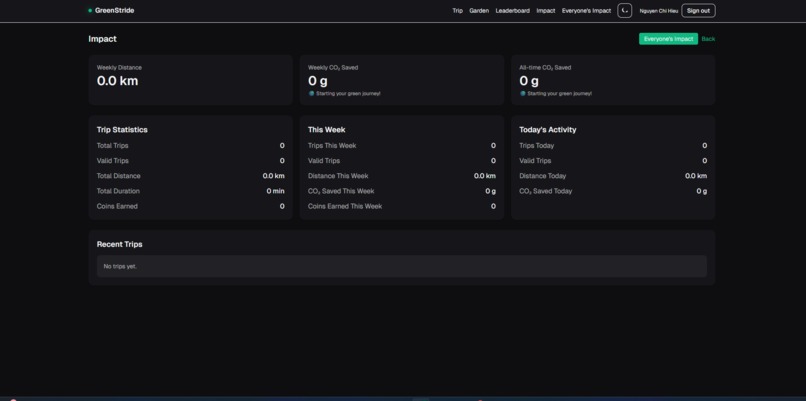
Task: Go to the Garden nav item
Action: coord(479,11)
